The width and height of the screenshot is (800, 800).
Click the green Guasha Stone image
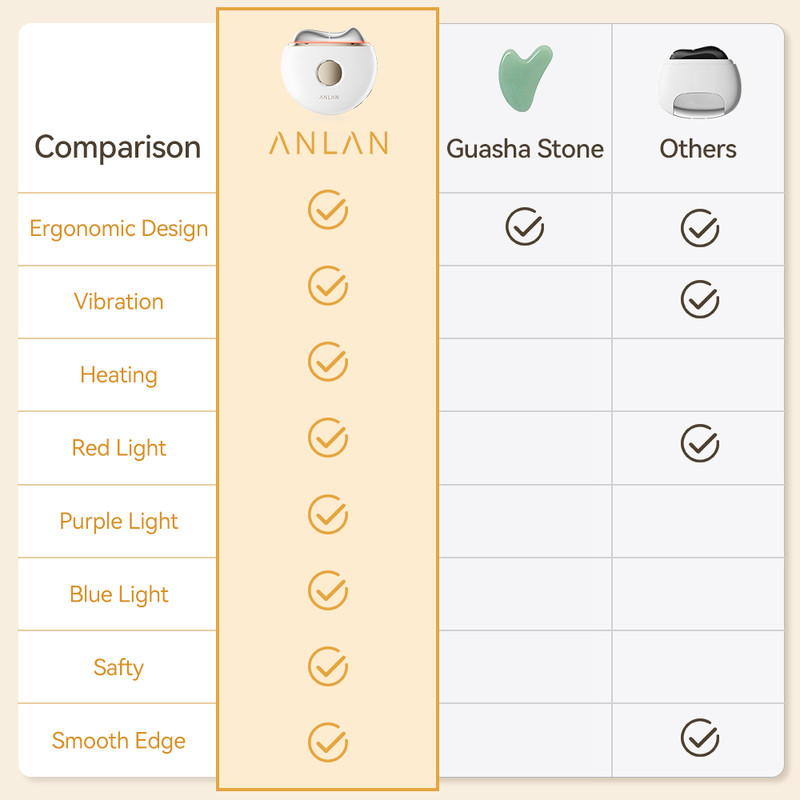pyautogui.click(x=525, y=78)
